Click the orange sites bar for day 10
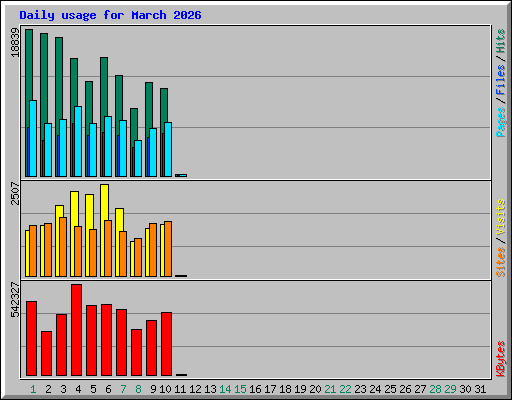 [168, 249]
